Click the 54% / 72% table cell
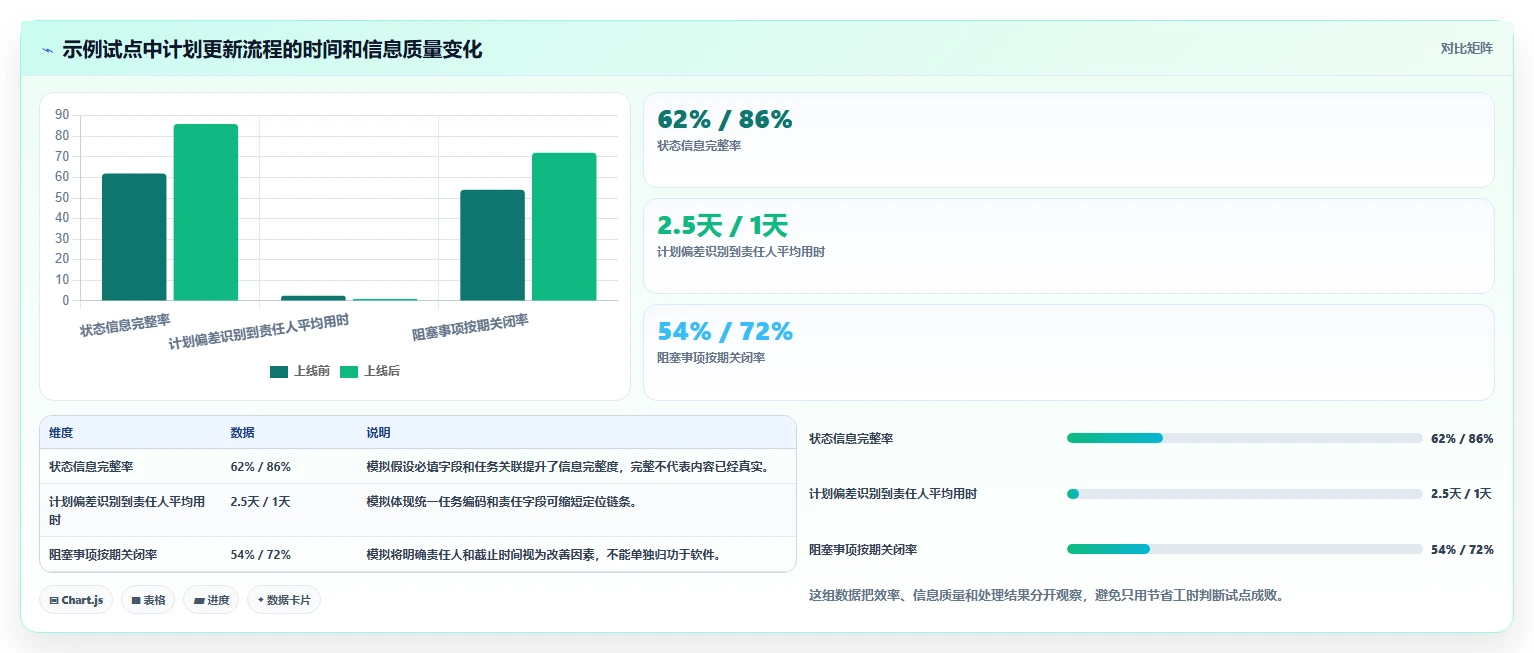The image size is (1534, 653). point(260,555)
